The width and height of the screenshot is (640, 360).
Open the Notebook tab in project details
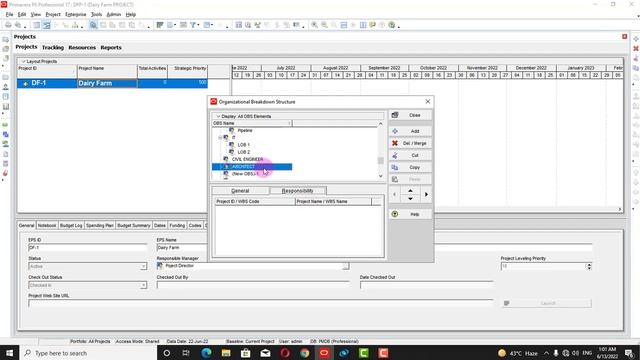[47, 225]
